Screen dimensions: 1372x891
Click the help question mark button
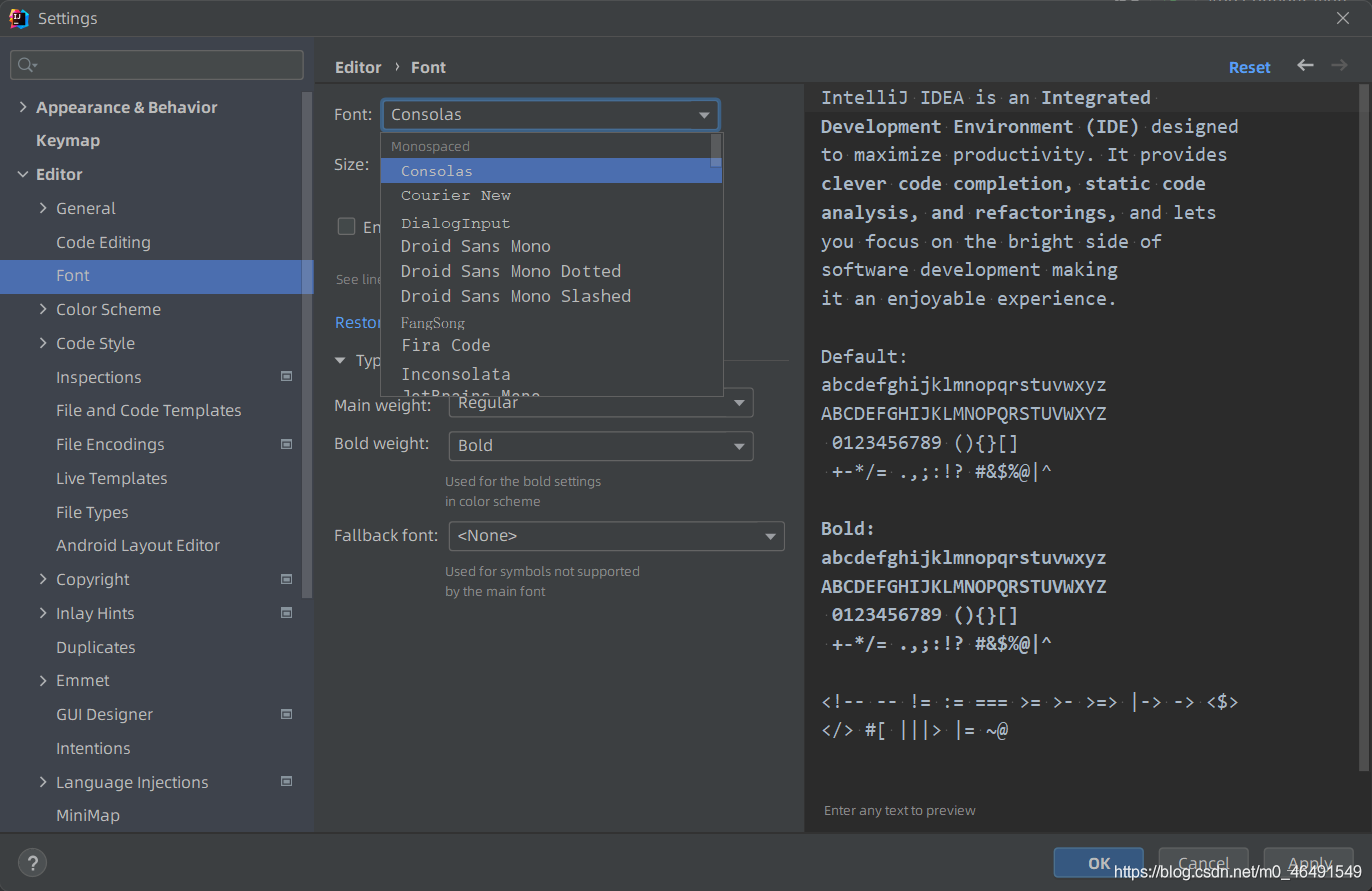(x=32, y=863)
